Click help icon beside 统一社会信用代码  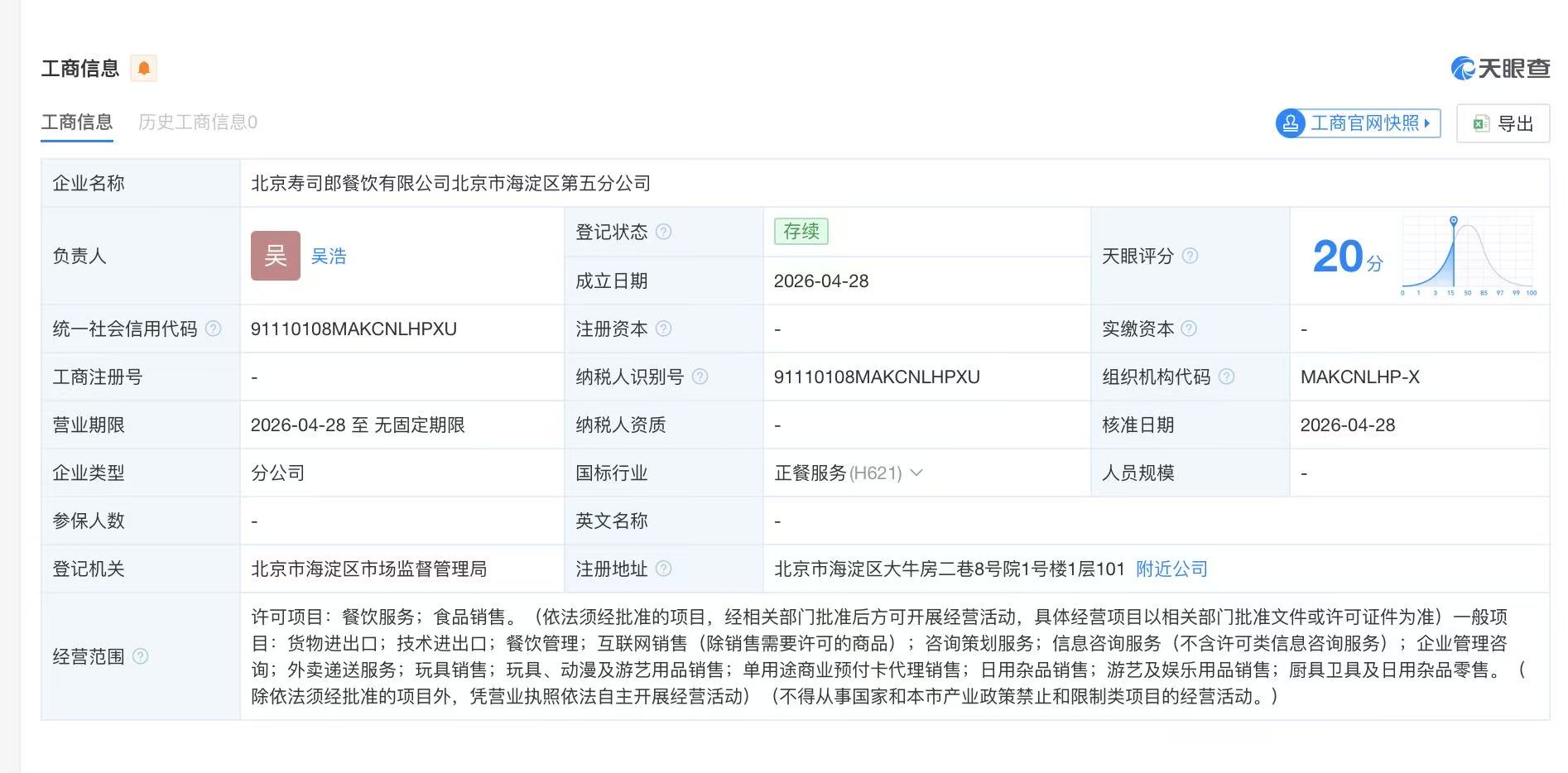click(213, 329)
